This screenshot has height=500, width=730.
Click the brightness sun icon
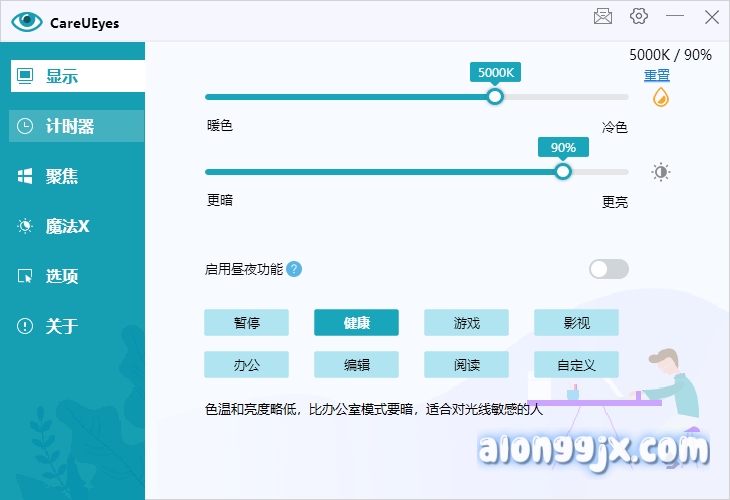(660, 172)
